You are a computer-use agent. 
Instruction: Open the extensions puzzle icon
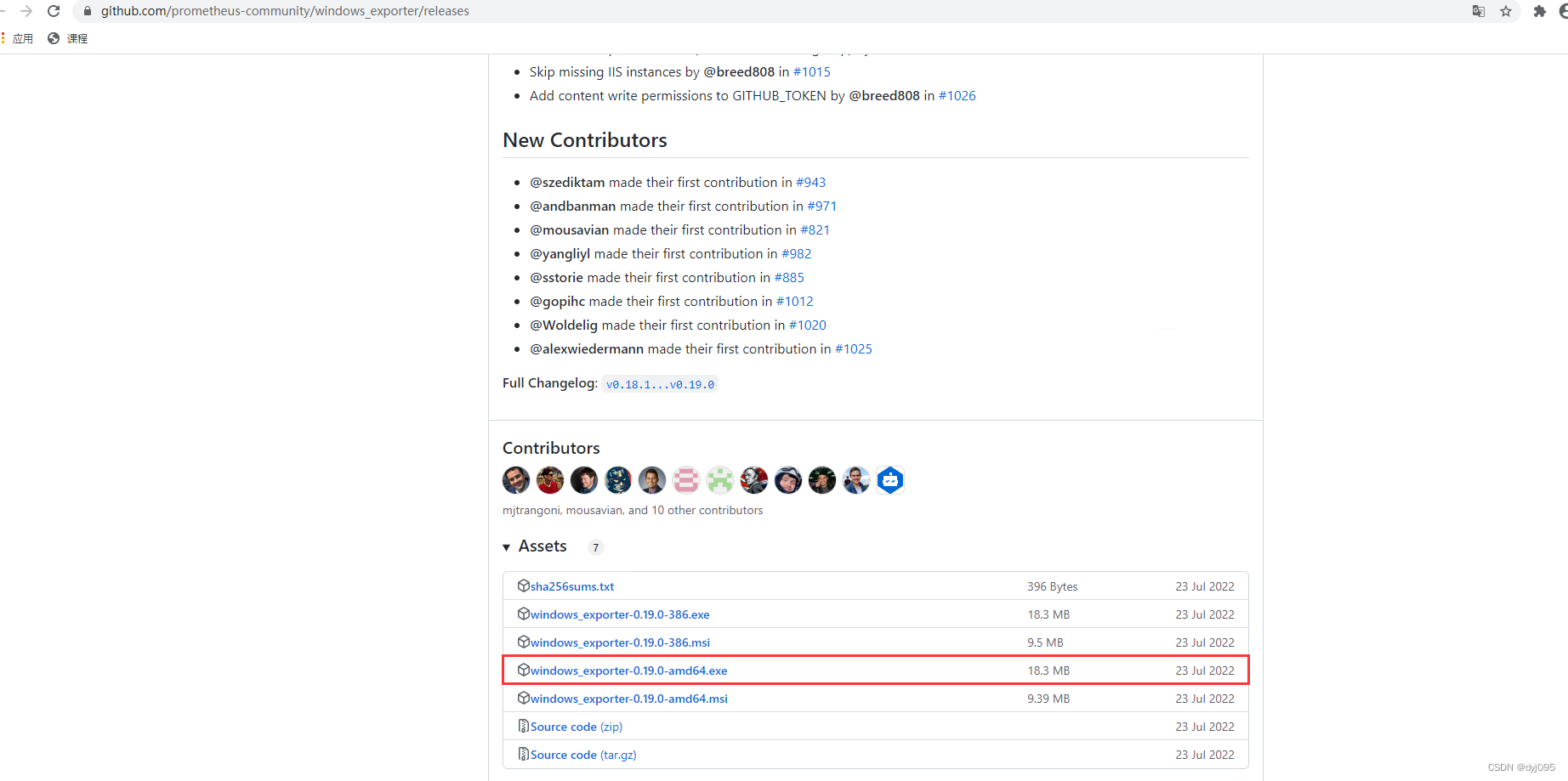1539,11
